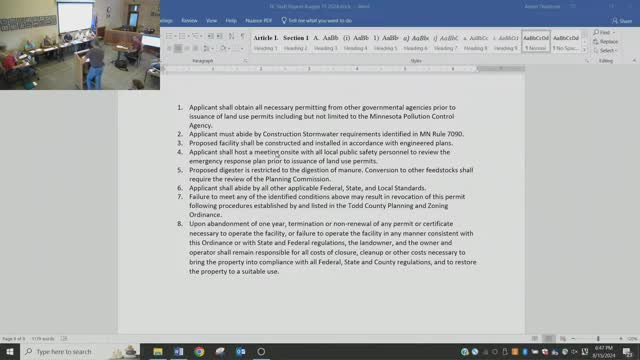Align text left
This screenshot has width=640, height=360.
169,49
